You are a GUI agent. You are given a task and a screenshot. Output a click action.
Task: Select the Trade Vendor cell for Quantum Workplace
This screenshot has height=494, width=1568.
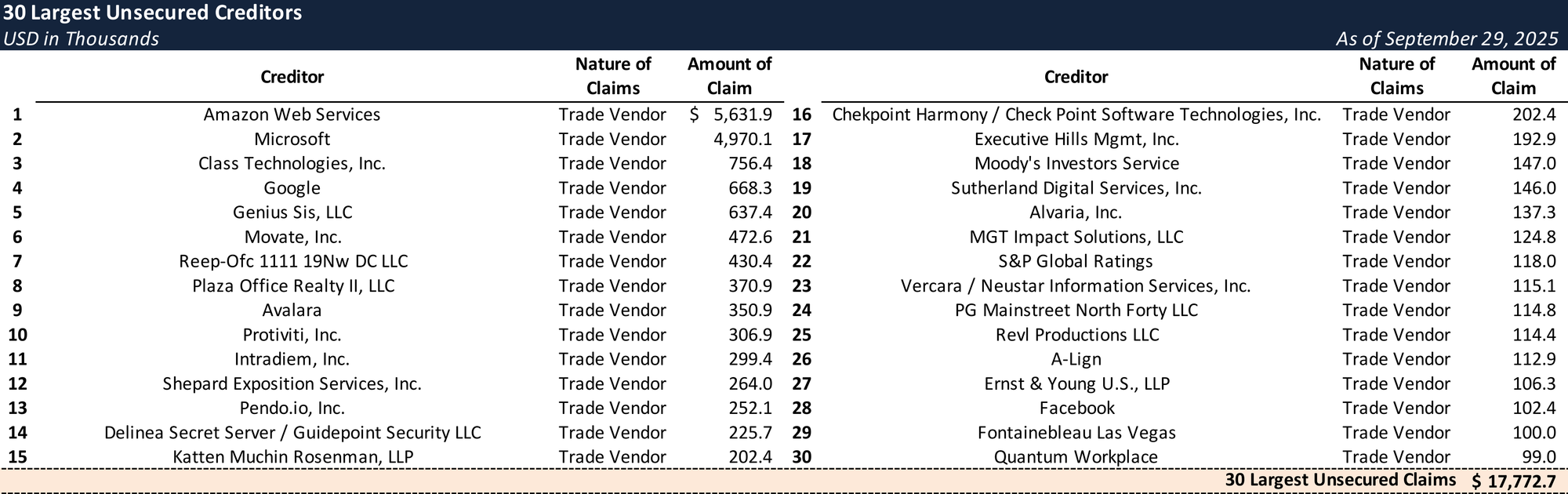(x=1396, y=457)
